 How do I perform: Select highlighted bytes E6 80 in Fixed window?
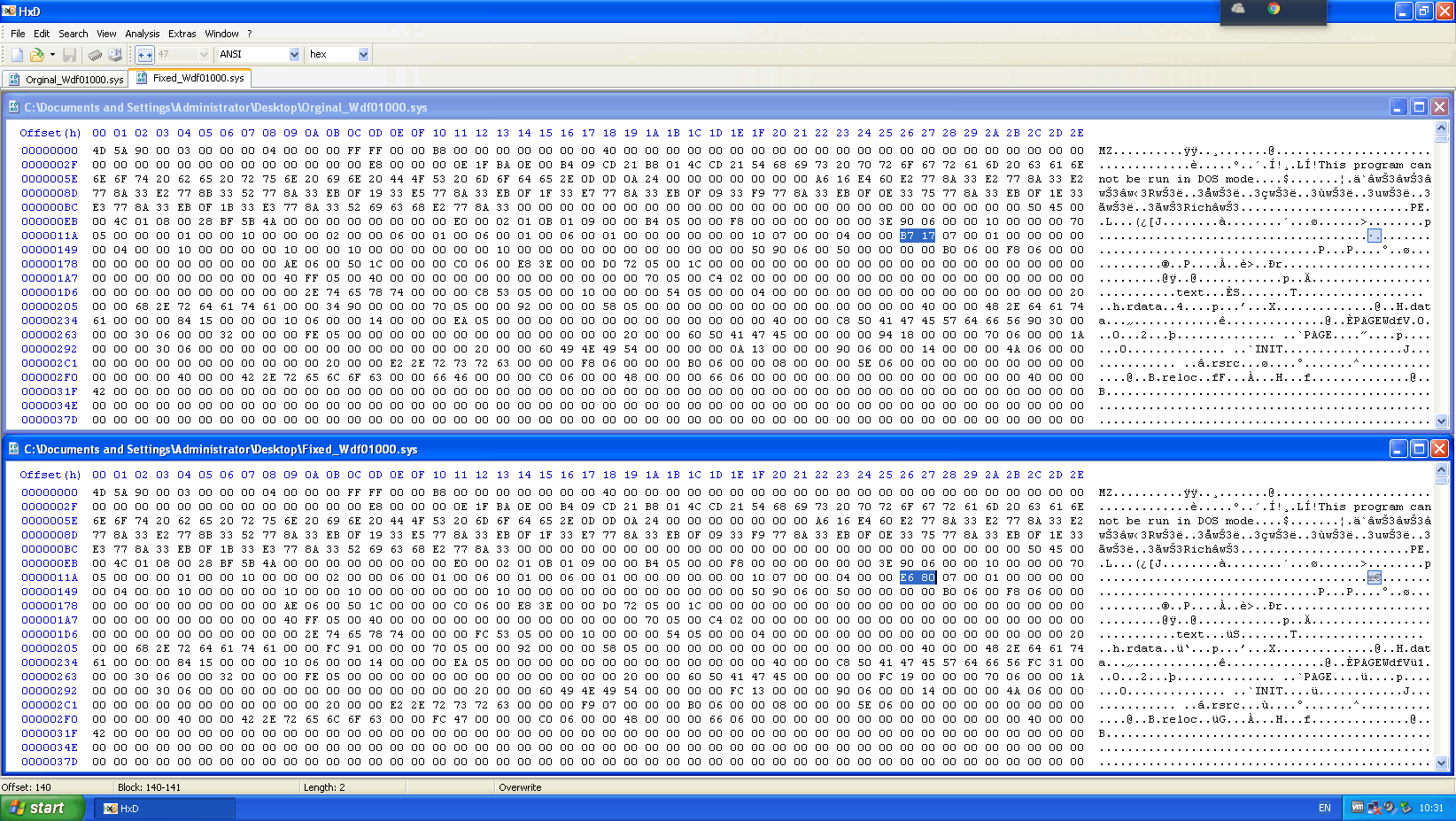tap(918, 577)
